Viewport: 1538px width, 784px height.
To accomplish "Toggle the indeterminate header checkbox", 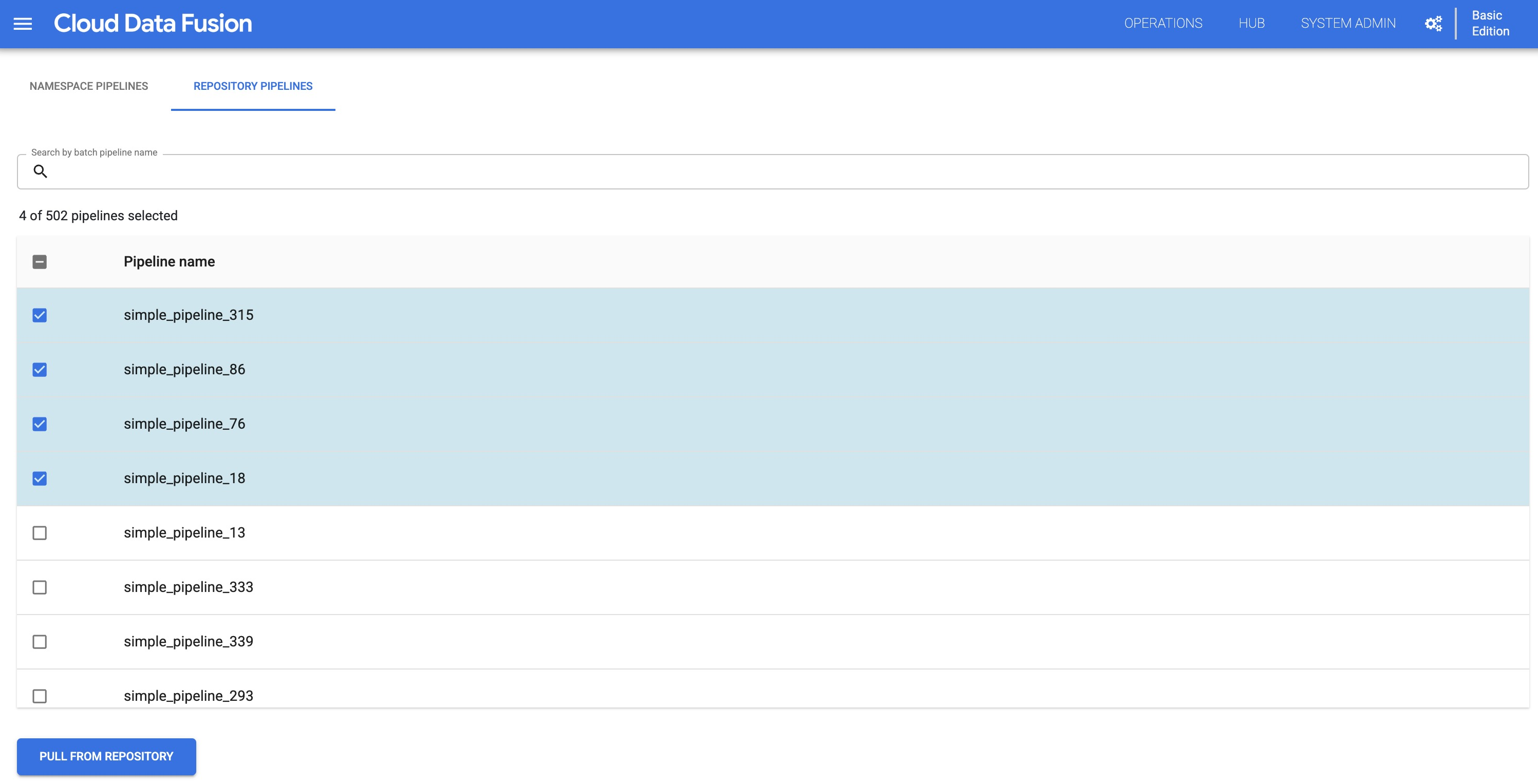I will [x=39, y=261].
